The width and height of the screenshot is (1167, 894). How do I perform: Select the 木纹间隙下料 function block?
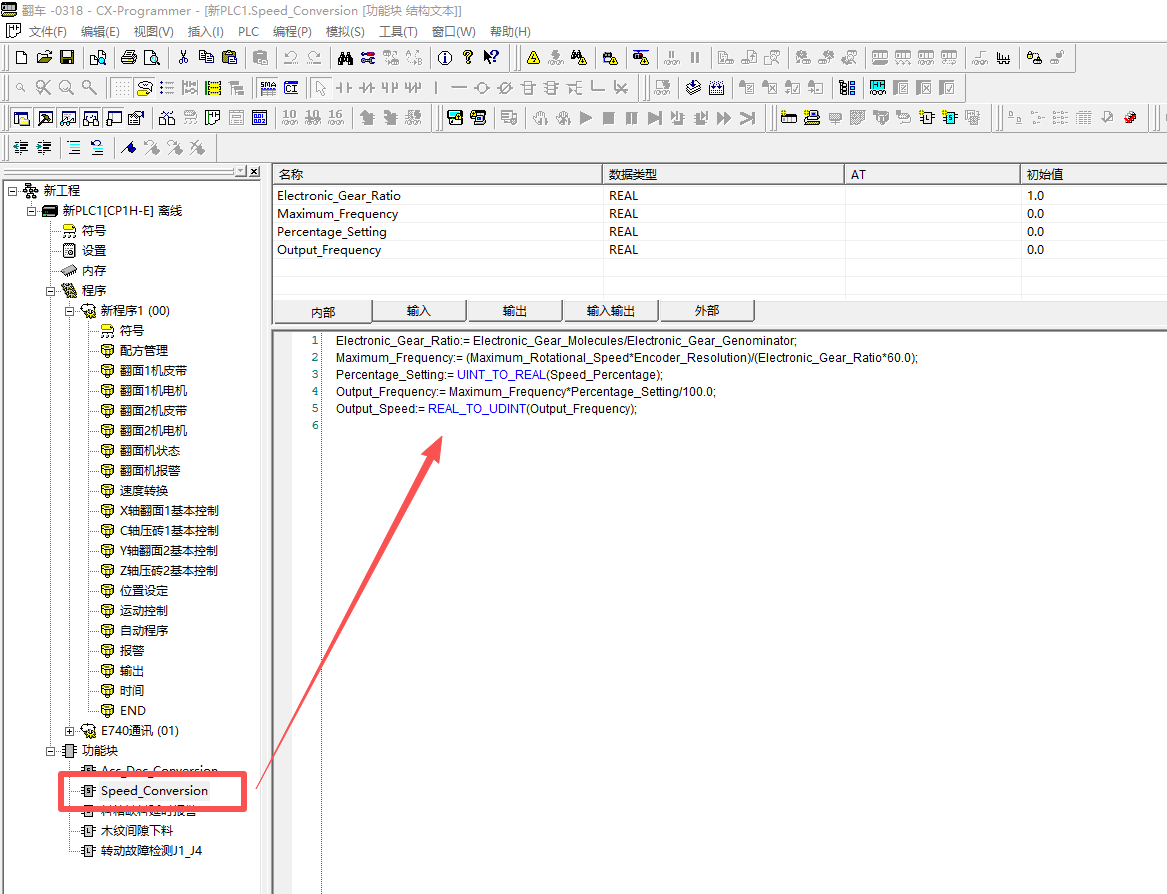[136, 831]
